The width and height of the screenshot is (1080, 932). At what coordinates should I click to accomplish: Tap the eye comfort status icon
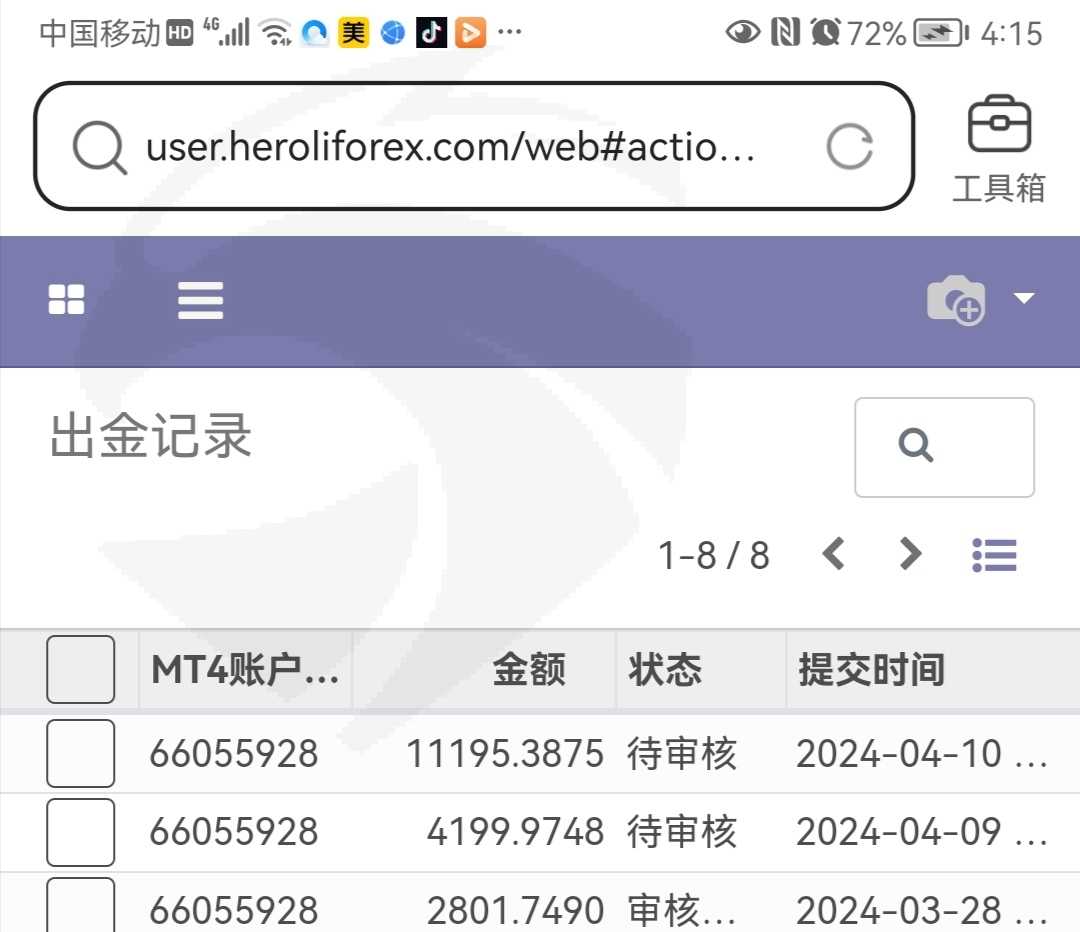click(x=742, y=32)
